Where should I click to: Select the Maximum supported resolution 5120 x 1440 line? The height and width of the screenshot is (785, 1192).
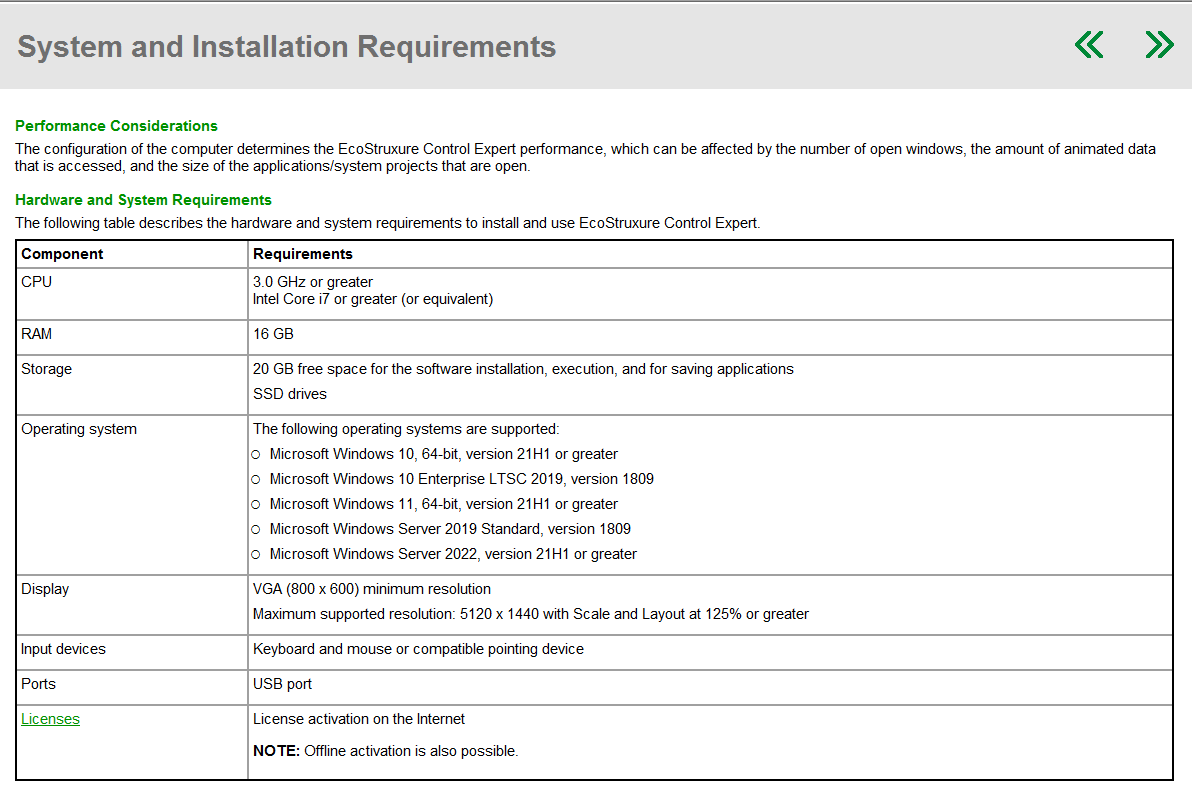(x=531, y=615)
